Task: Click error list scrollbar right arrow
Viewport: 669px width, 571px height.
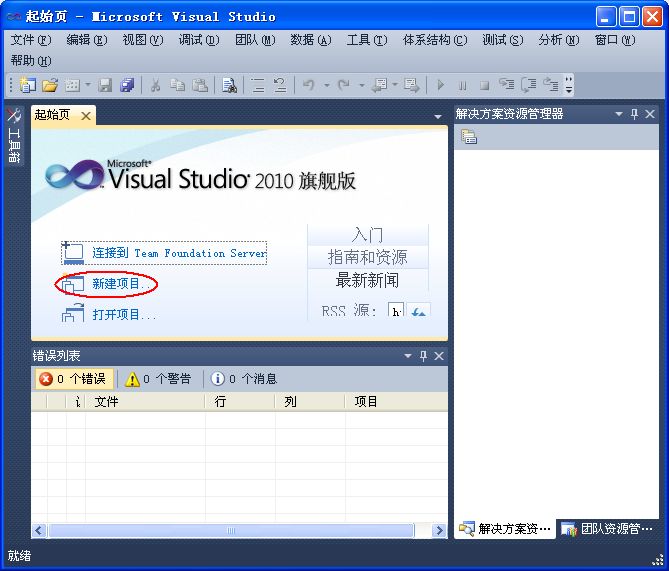Action: [x=439, y=530]
